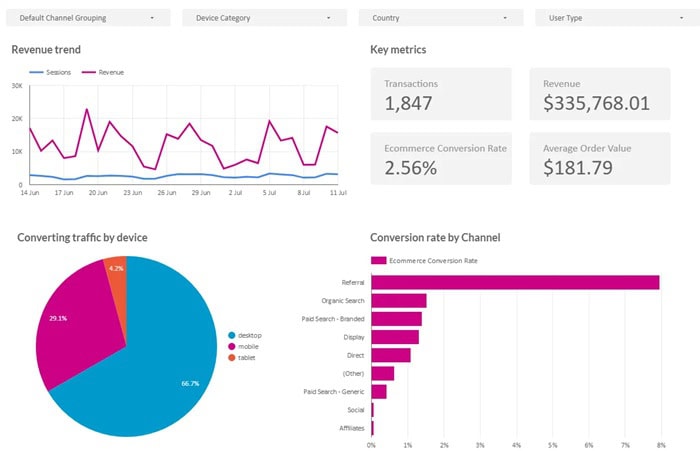Toggle the Sessions series in legend
The width and height of the screenshot is (700, 451).
(50, 72)
